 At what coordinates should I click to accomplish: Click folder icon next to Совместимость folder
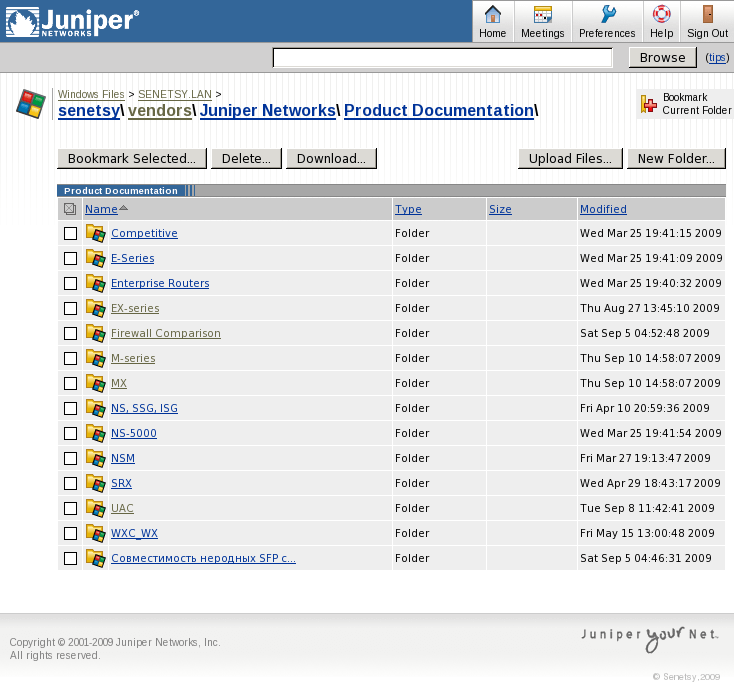[x=95, y=558]
